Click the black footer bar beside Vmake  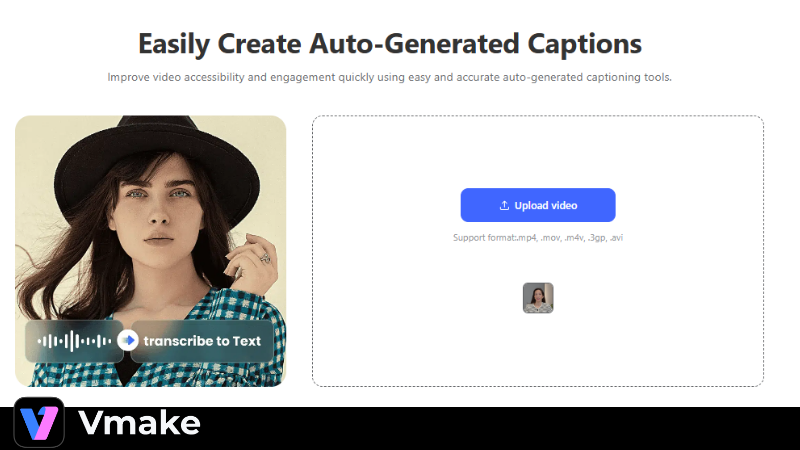[500, 428]
